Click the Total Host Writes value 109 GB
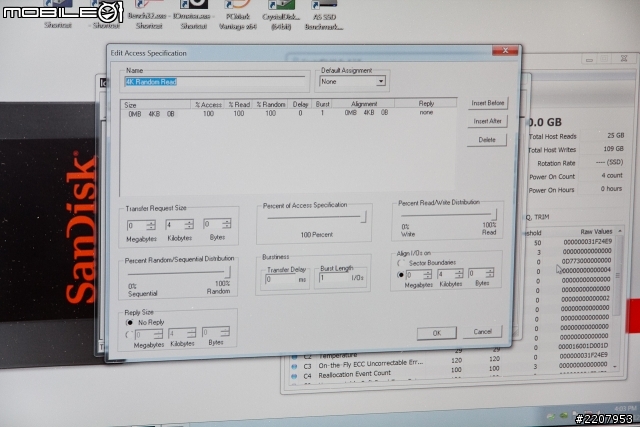 [613, 149]
